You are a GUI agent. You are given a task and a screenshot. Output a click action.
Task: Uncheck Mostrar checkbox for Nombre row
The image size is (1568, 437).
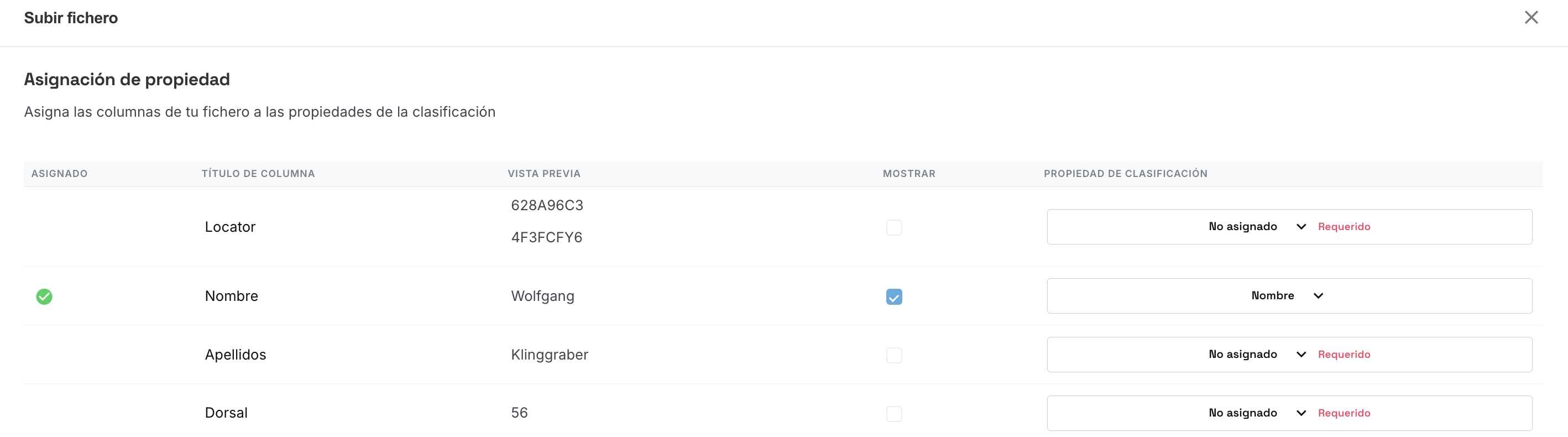pos(893,296)
